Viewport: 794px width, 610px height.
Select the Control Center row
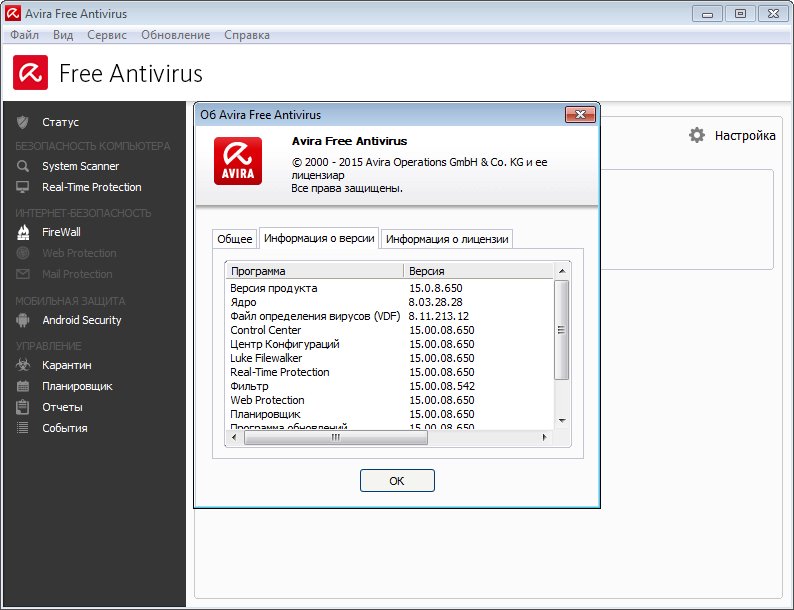click(389, 330)
